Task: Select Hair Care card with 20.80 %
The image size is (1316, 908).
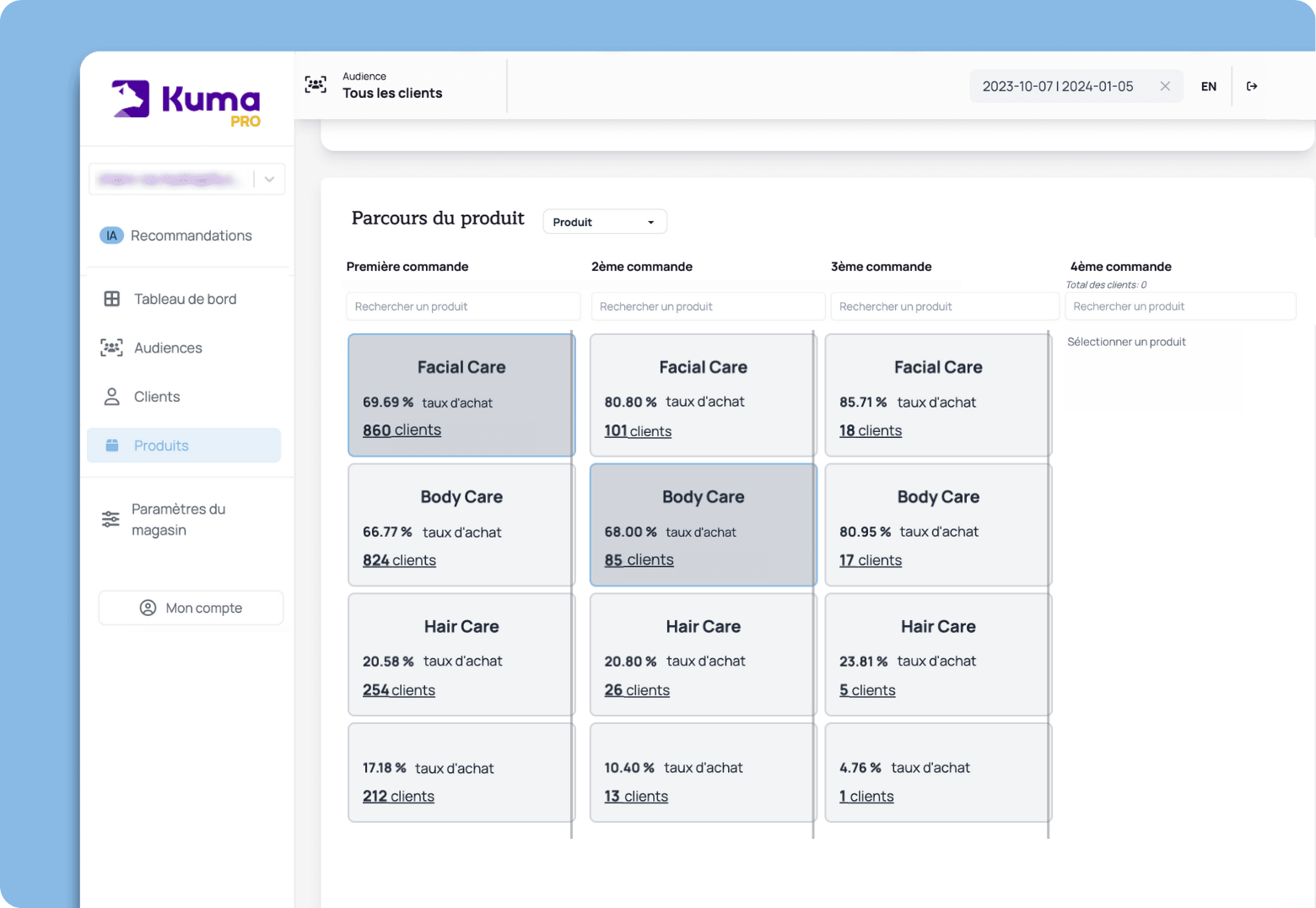Action: [x=703, y=655]
